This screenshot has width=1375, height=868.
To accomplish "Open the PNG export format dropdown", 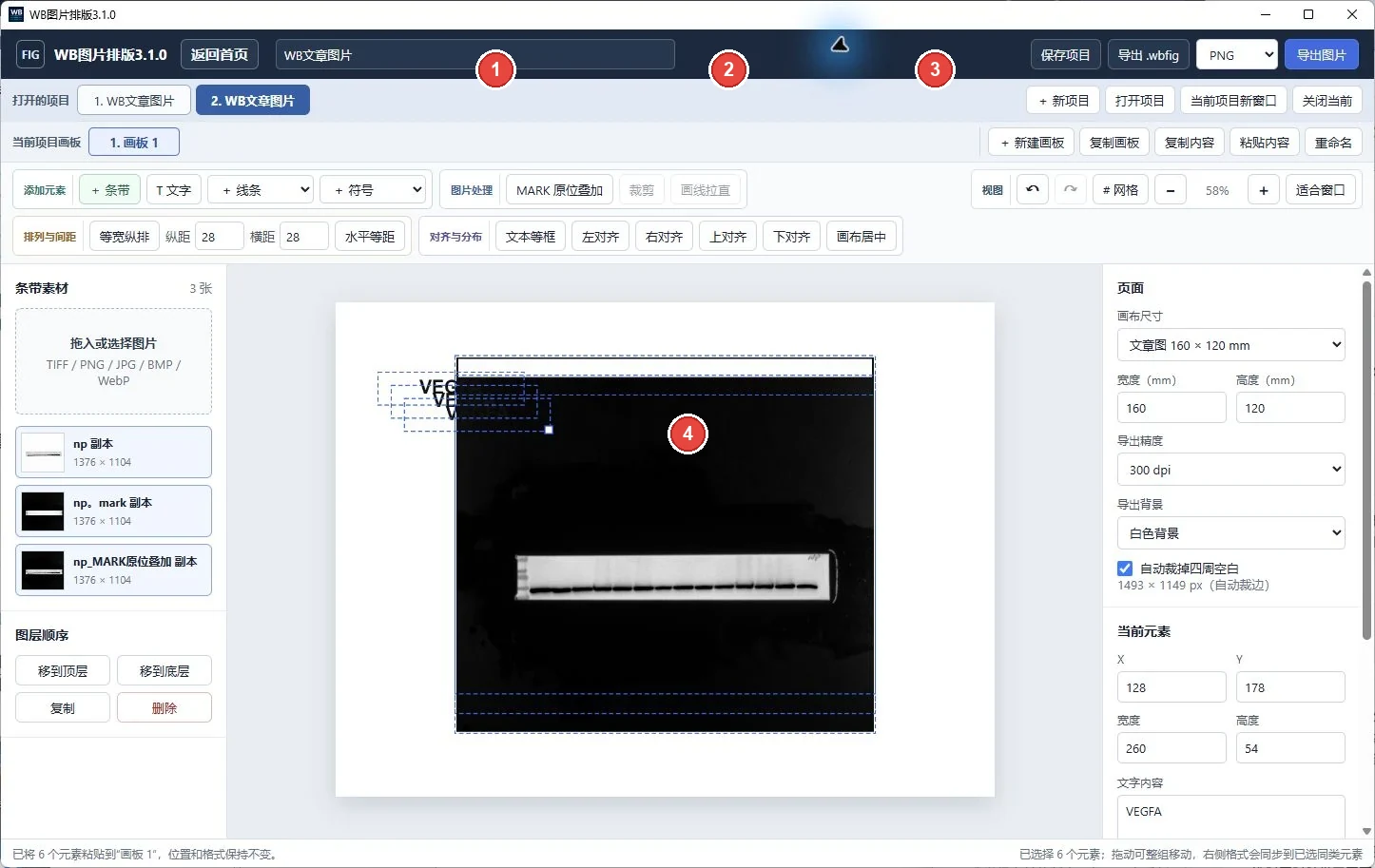I will 1236,55.
